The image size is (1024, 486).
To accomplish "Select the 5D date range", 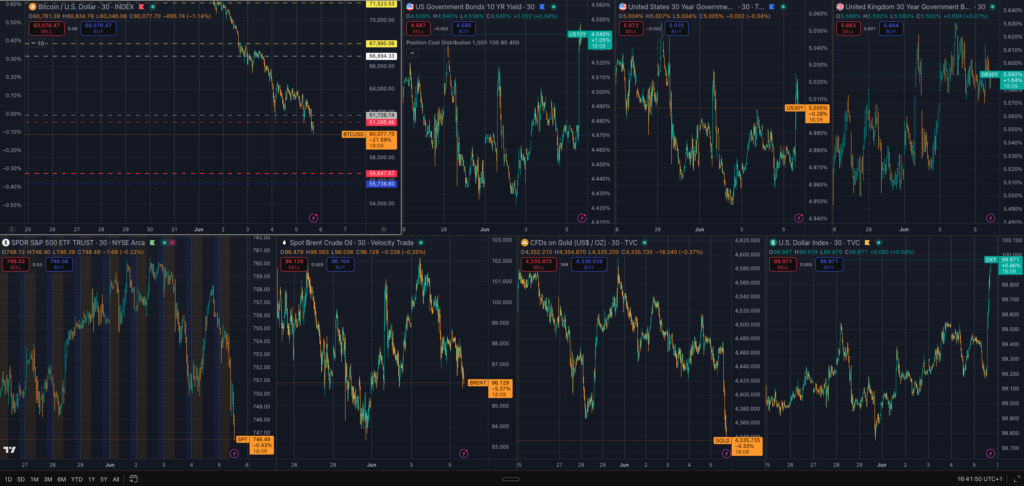I will [21, 479].
